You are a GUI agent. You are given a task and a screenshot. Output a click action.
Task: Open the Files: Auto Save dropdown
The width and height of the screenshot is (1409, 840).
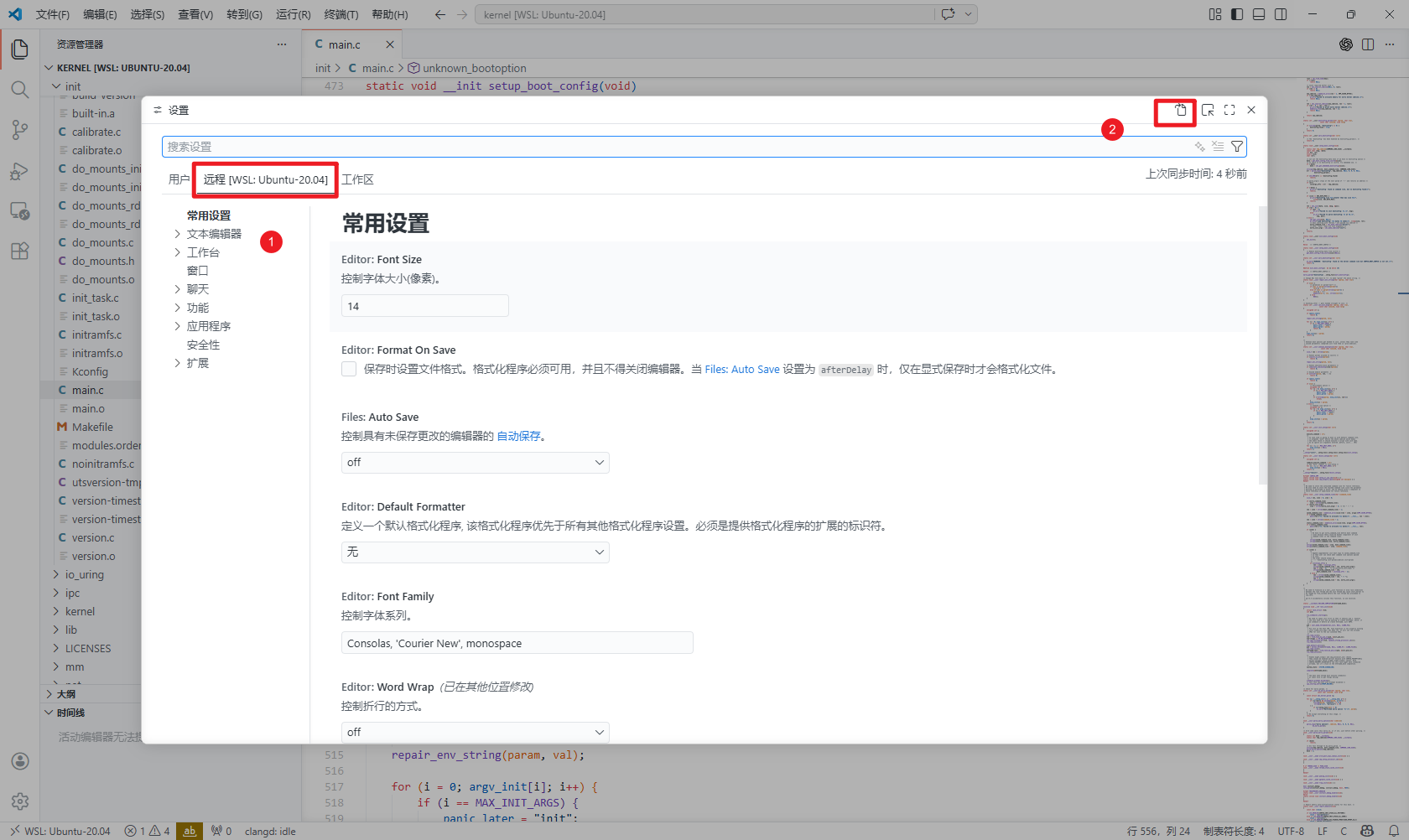pos(475,463)
